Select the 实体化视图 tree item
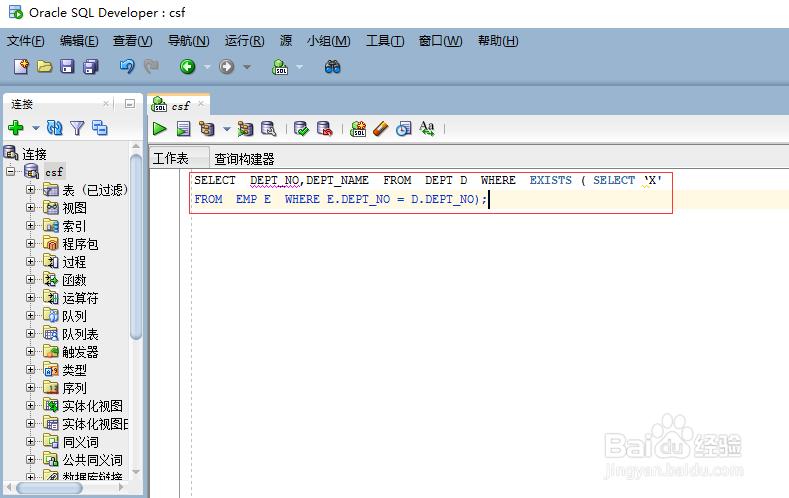 (92, 406)
